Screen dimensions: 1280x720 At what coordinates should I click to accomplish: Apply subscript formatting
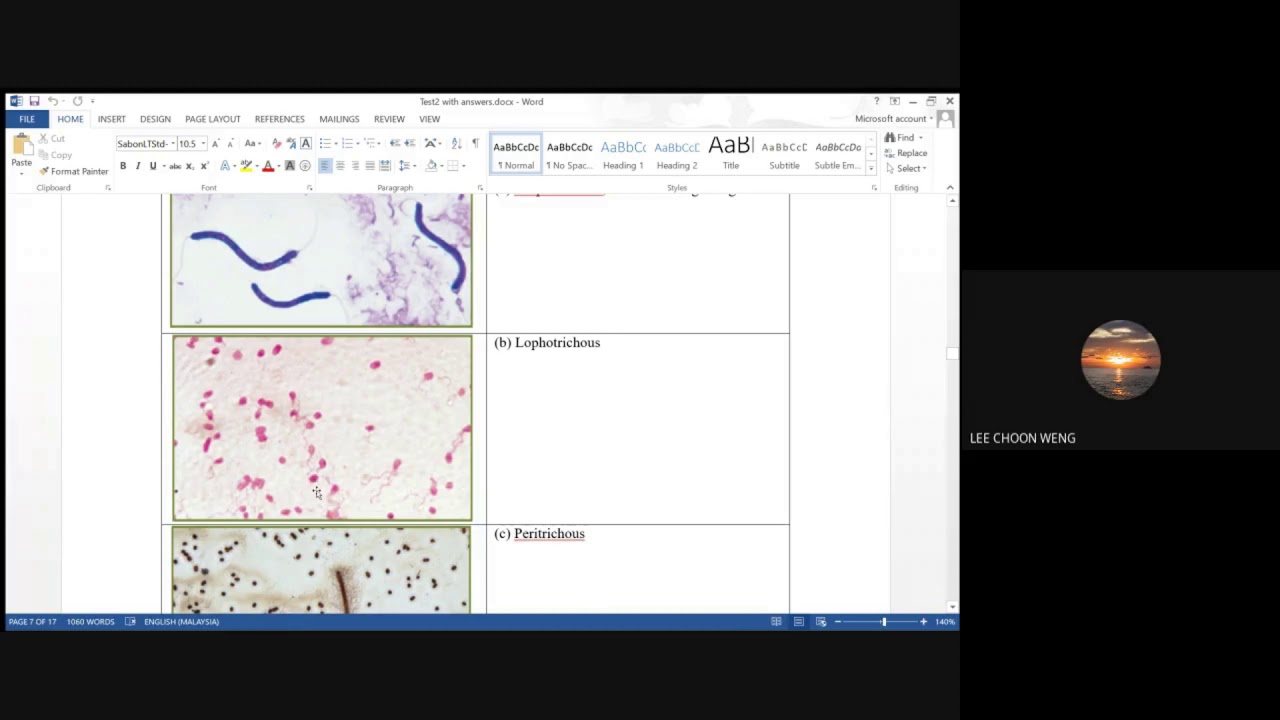190,166
